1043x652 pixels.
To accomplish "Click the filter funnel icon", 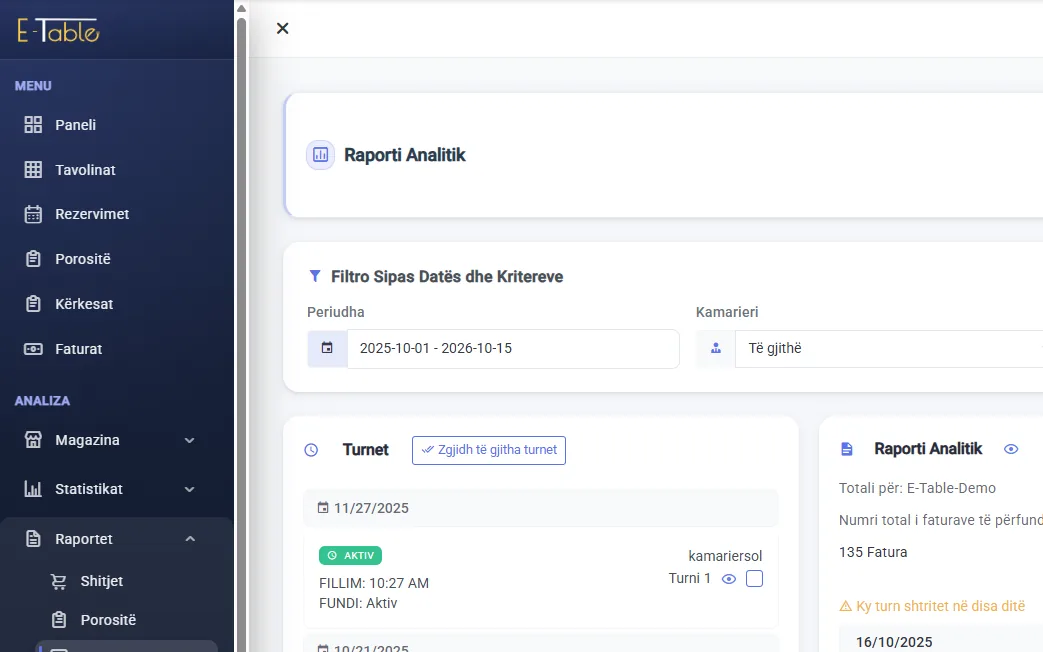I will [x=315, y=276].
